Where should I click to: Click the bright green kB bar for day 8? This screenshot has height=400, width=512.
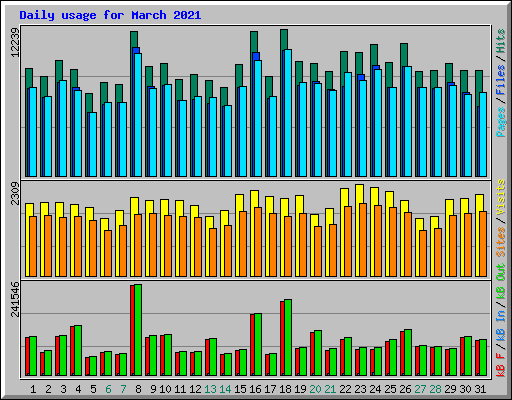coord(138,330)
